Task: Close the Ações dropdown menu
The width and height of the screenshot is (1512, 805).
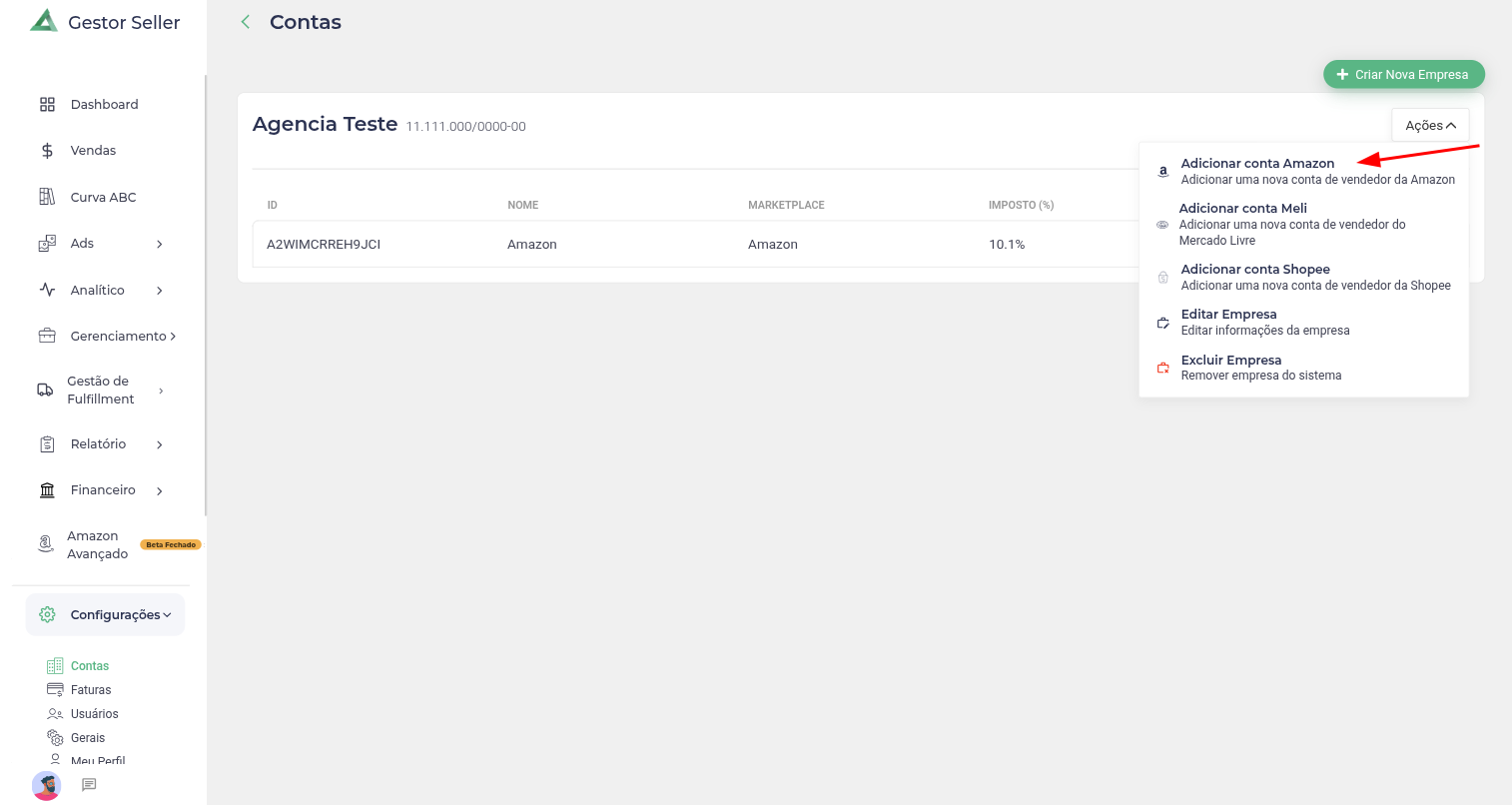Action: tap(1430, 126)
